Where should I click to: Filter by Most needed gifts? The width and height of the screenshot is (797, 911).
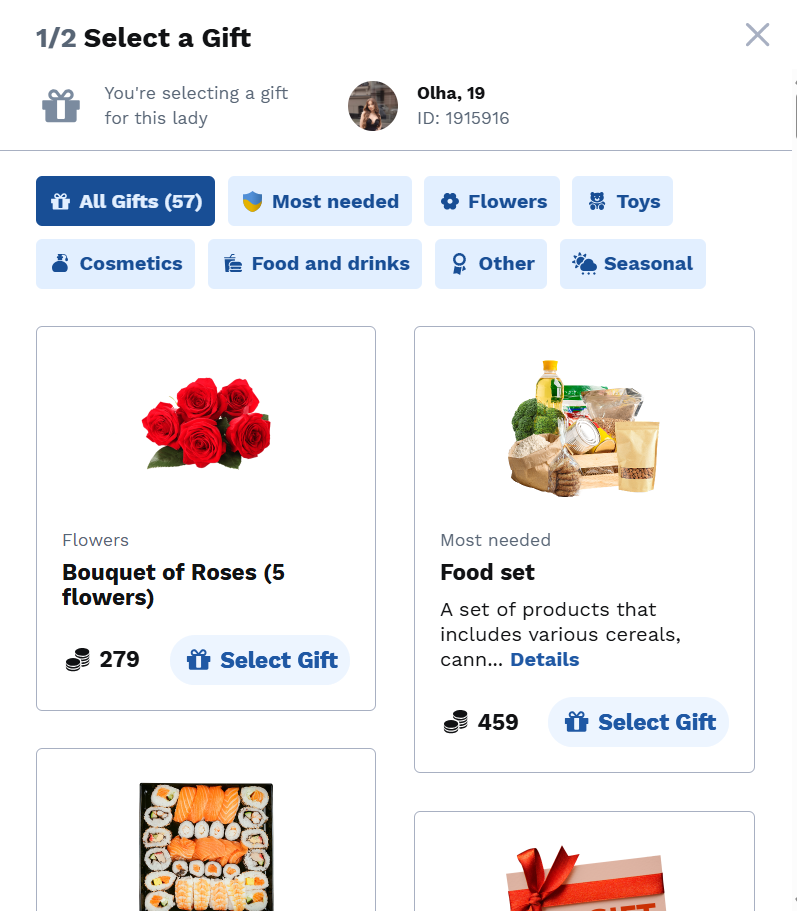tap(320, 201)
